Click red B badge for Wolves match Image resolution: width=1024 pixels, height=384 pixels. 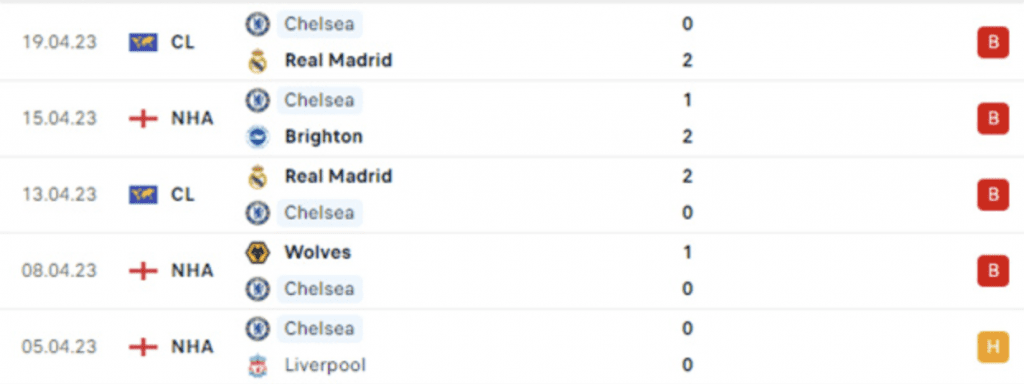pyautogui.click(x=993, y=270)
